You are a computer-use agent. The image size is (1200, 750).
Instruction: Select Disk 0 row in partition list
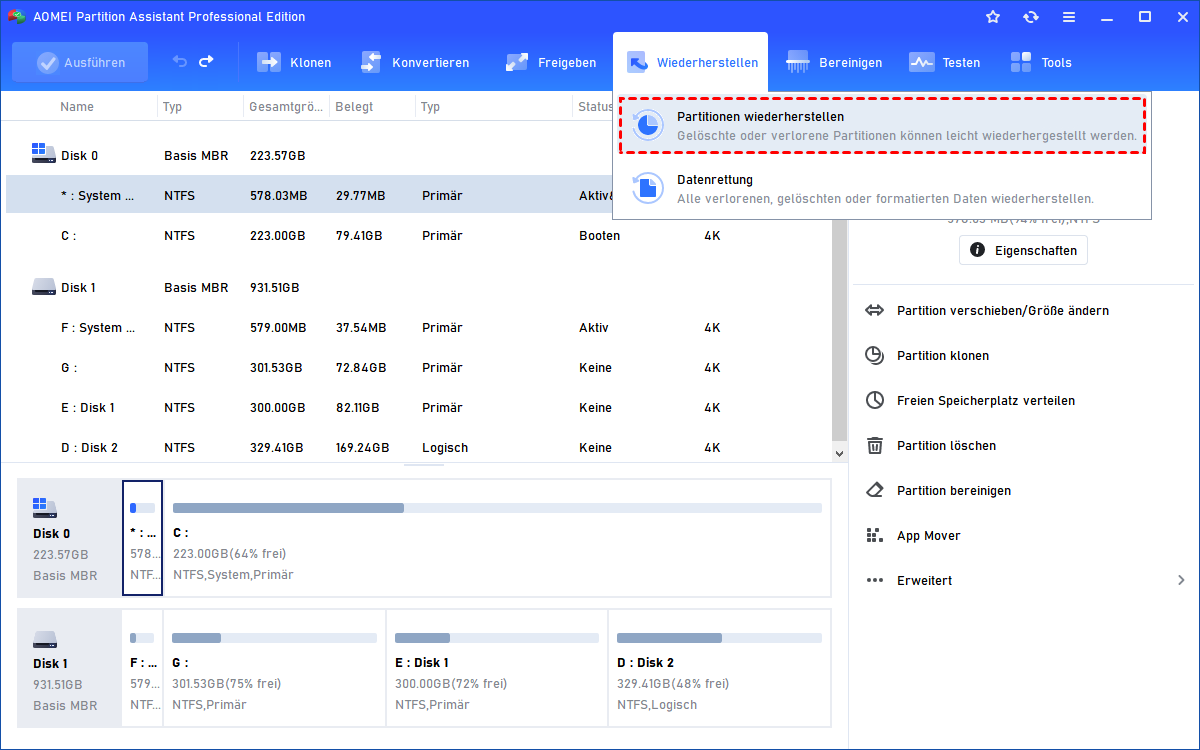pyautogui.click(x=419, y=155)
